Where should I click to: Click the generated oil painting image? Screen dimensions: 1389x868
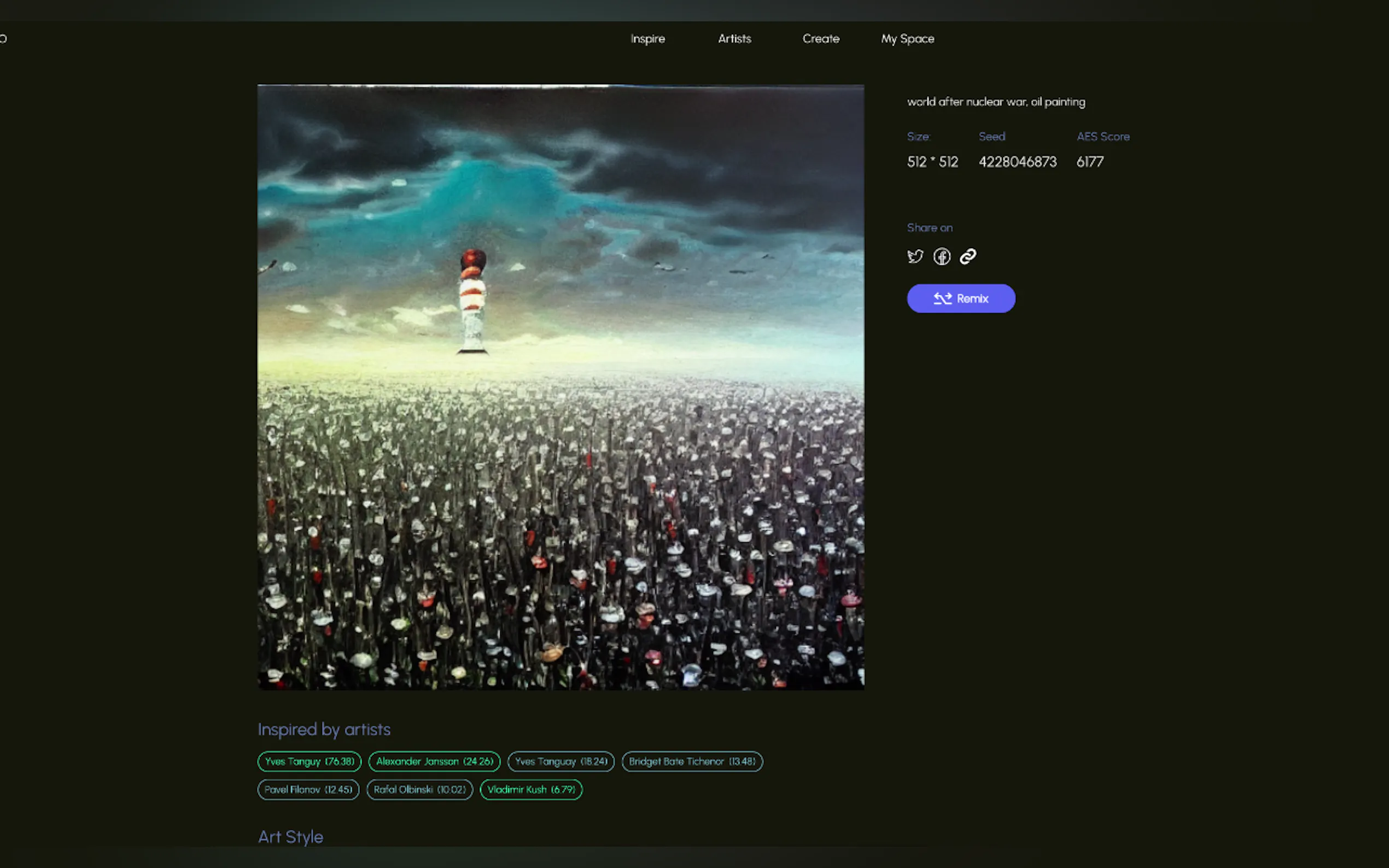[x=561, y=387]
